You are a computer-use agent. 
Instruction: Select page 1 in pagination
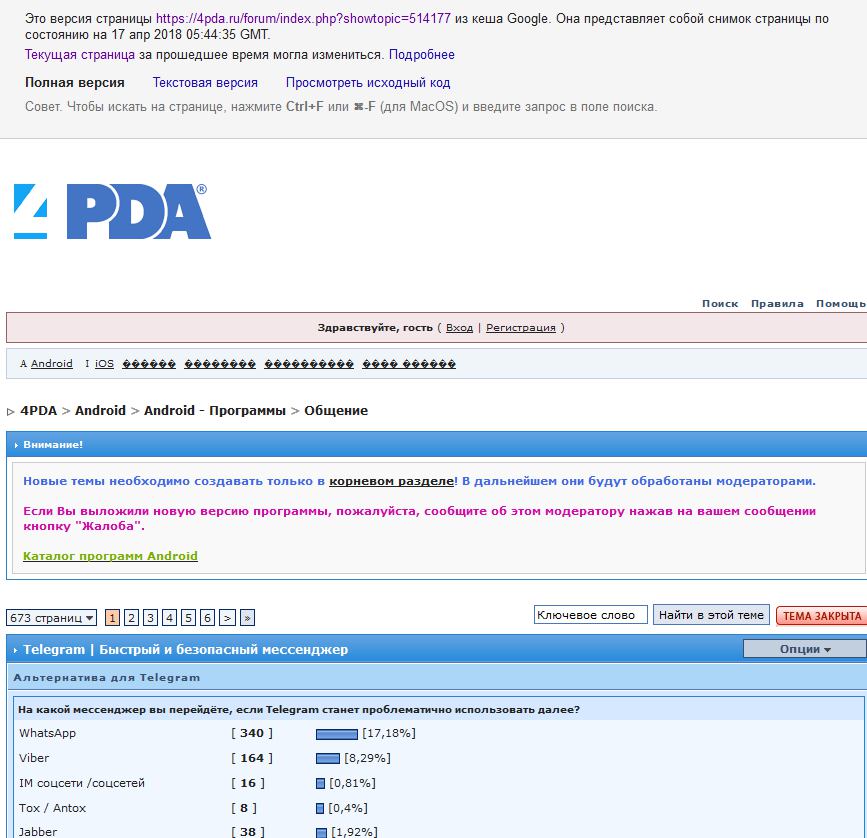(112, 617)
